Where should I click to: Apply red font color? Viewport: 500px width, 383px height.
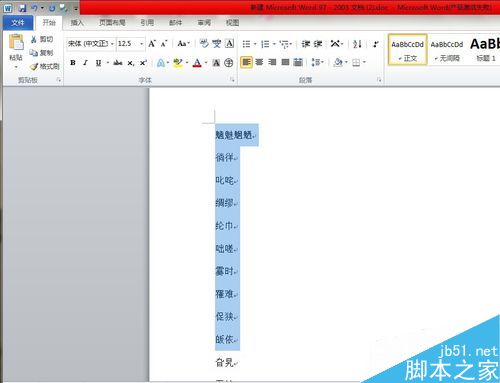click(197, 63)
